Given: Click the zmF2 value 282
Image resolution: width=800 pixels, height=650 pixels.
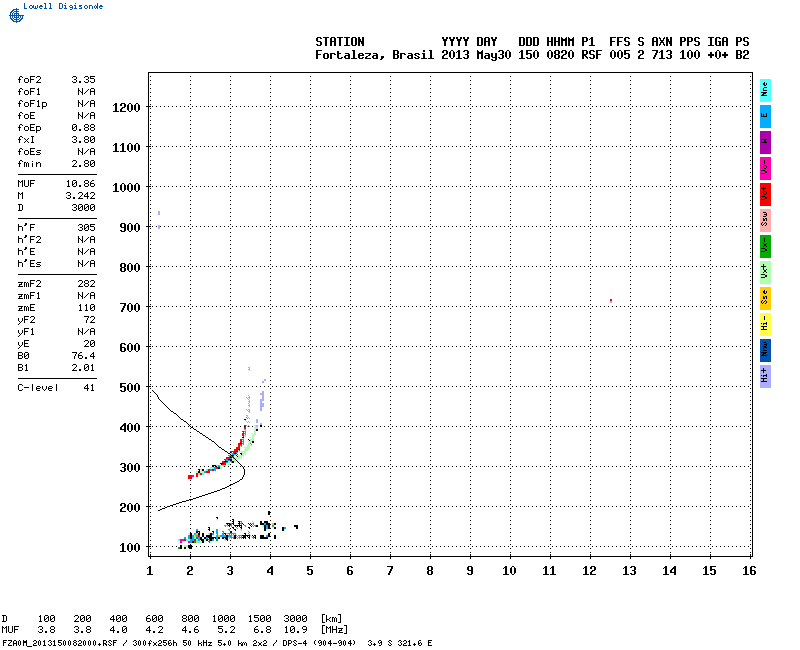Looking at the screenshot, I should (x=87, y=284).
